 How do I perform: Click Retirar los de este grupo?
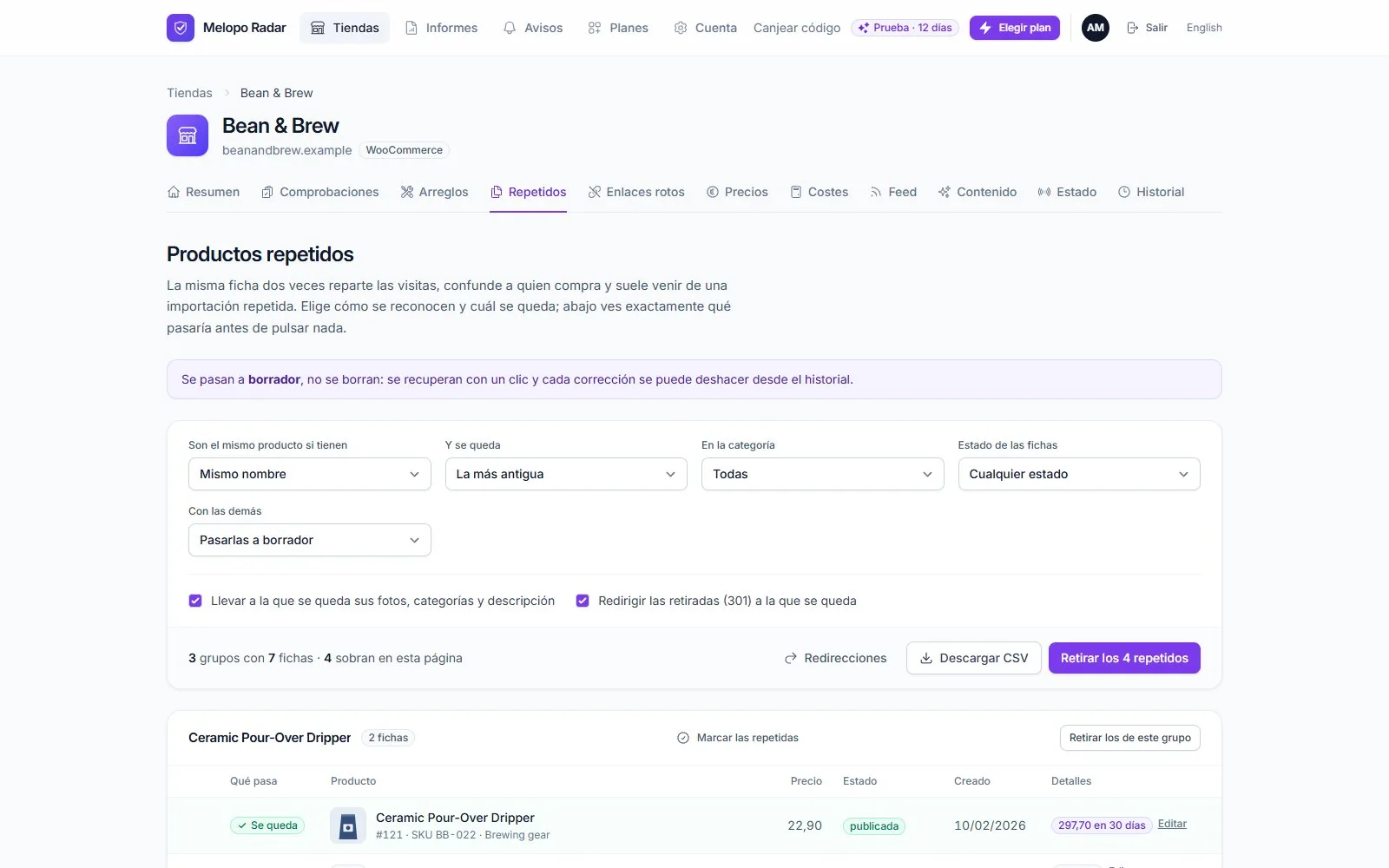1130,738
